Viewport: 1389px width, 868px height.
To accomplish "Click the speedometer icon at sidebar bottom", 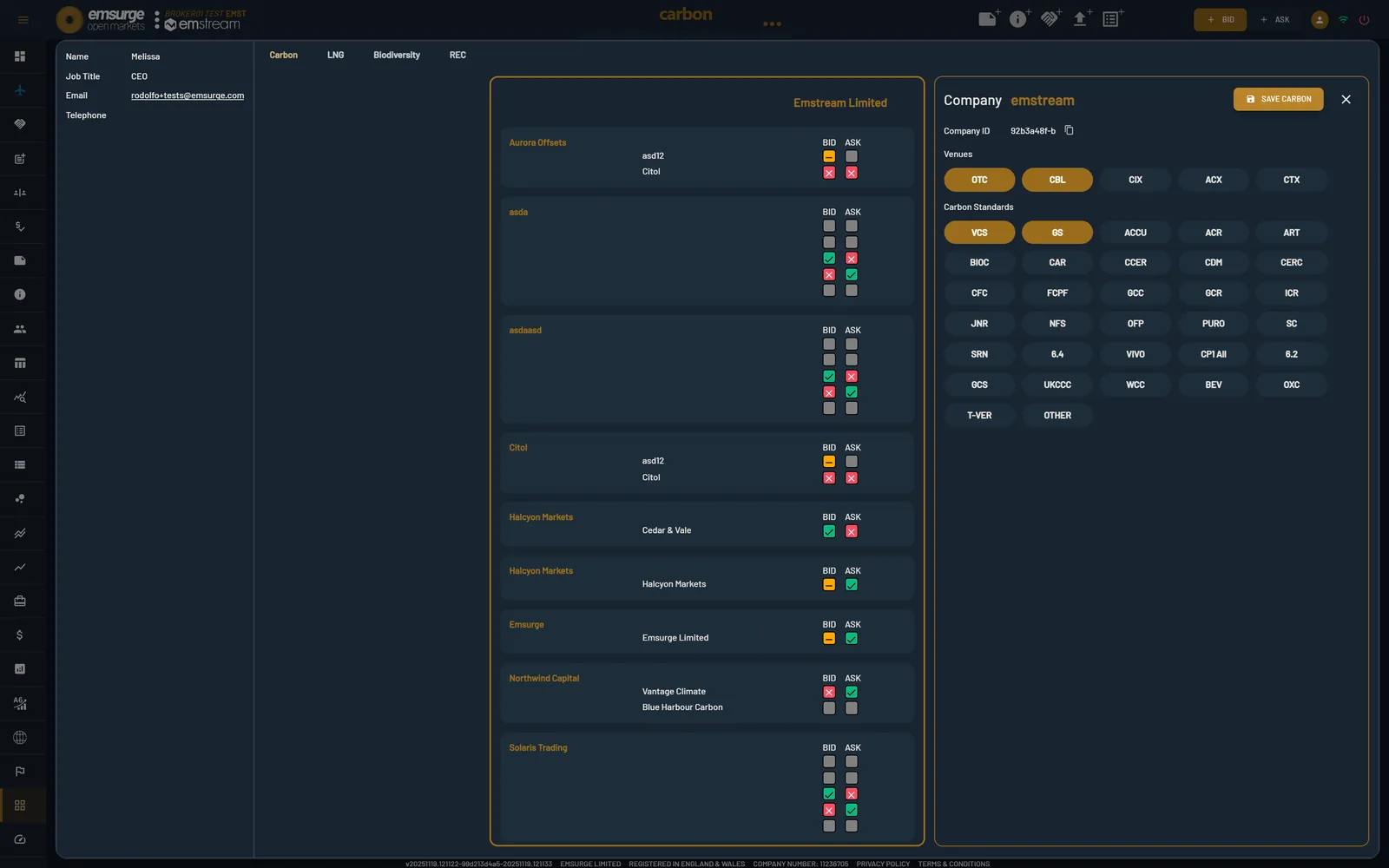I will [20, 839].
